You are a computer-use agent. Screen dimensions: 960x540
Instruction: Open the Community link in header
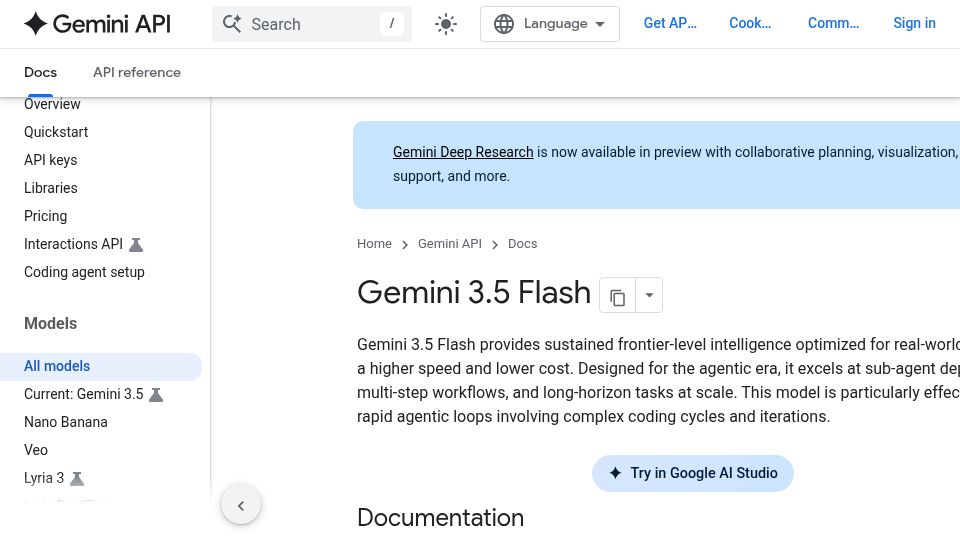tap(833, 23)
